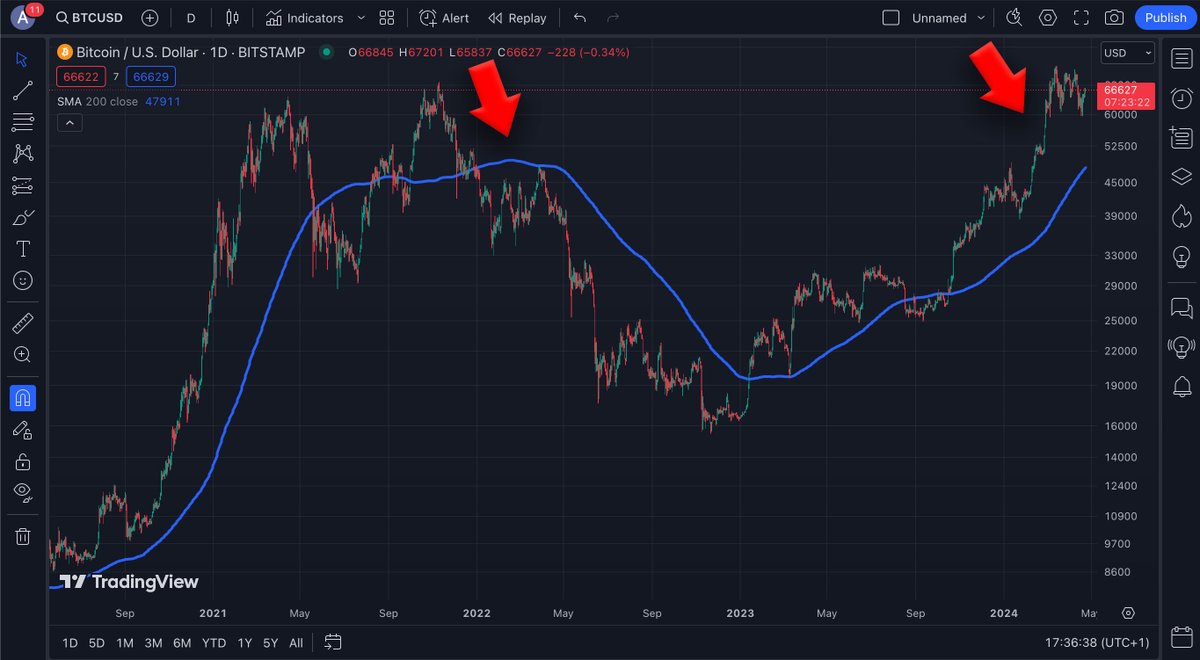This screenshot has height=660, width=1200.
Task: Open time axis settings gear
Action: click(x=1128, y=612)
